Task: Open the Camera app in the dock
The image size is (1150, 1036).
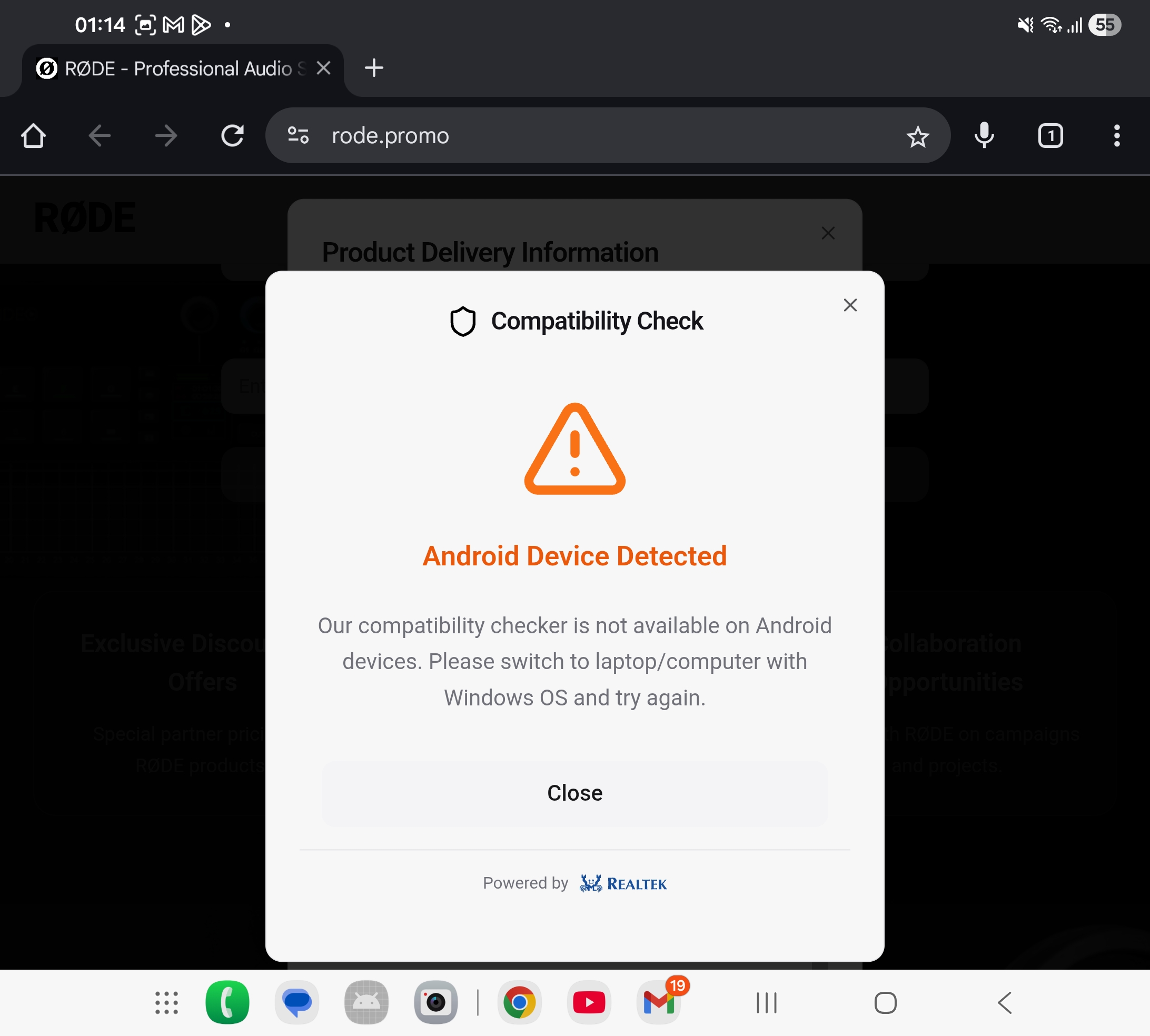Action: (436, 1002)
